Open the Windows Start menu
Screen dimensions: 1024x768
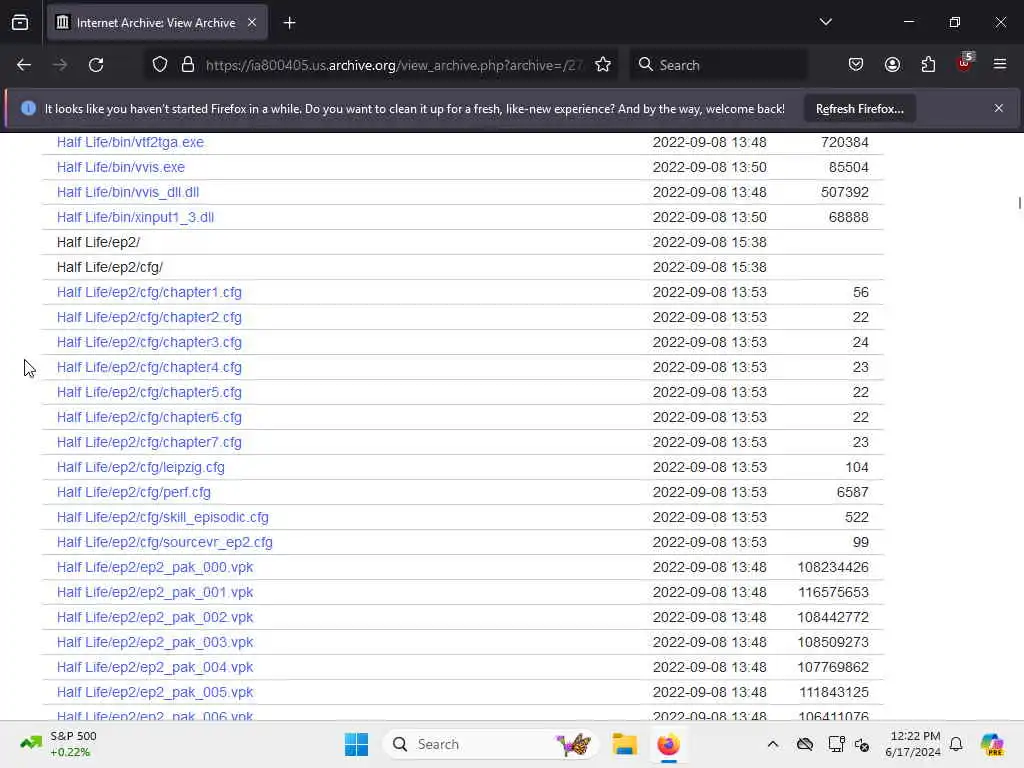point(357,744)
